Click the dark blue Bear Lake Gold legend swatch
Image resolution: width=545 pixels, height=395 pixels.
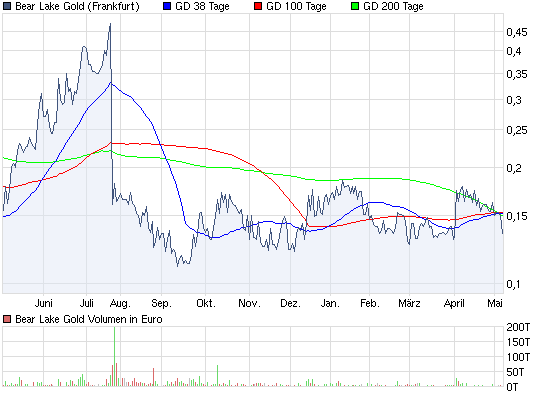pos(7,6)
